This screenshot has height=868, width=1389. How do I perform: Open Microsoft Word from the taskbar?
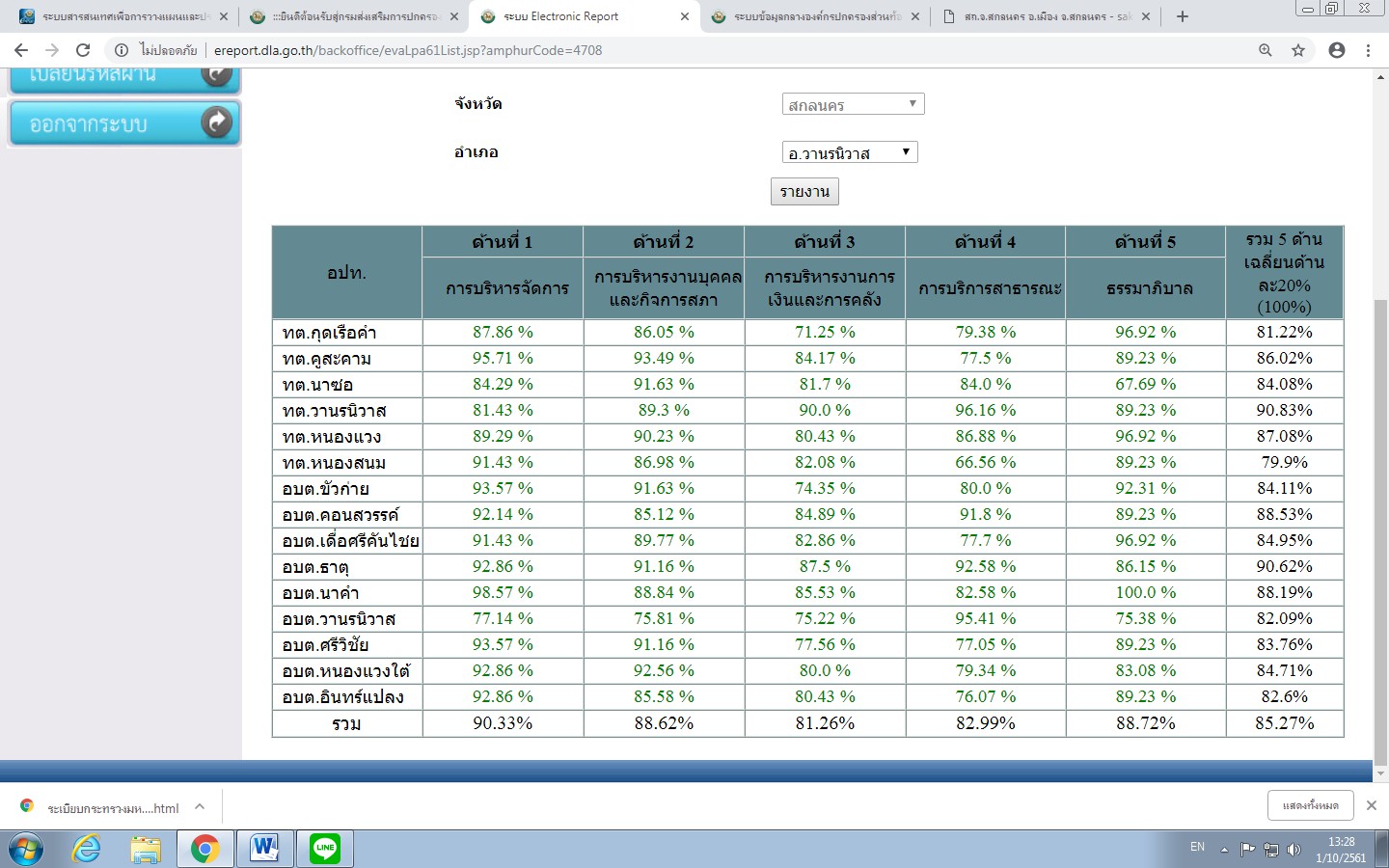coord(264,849)
